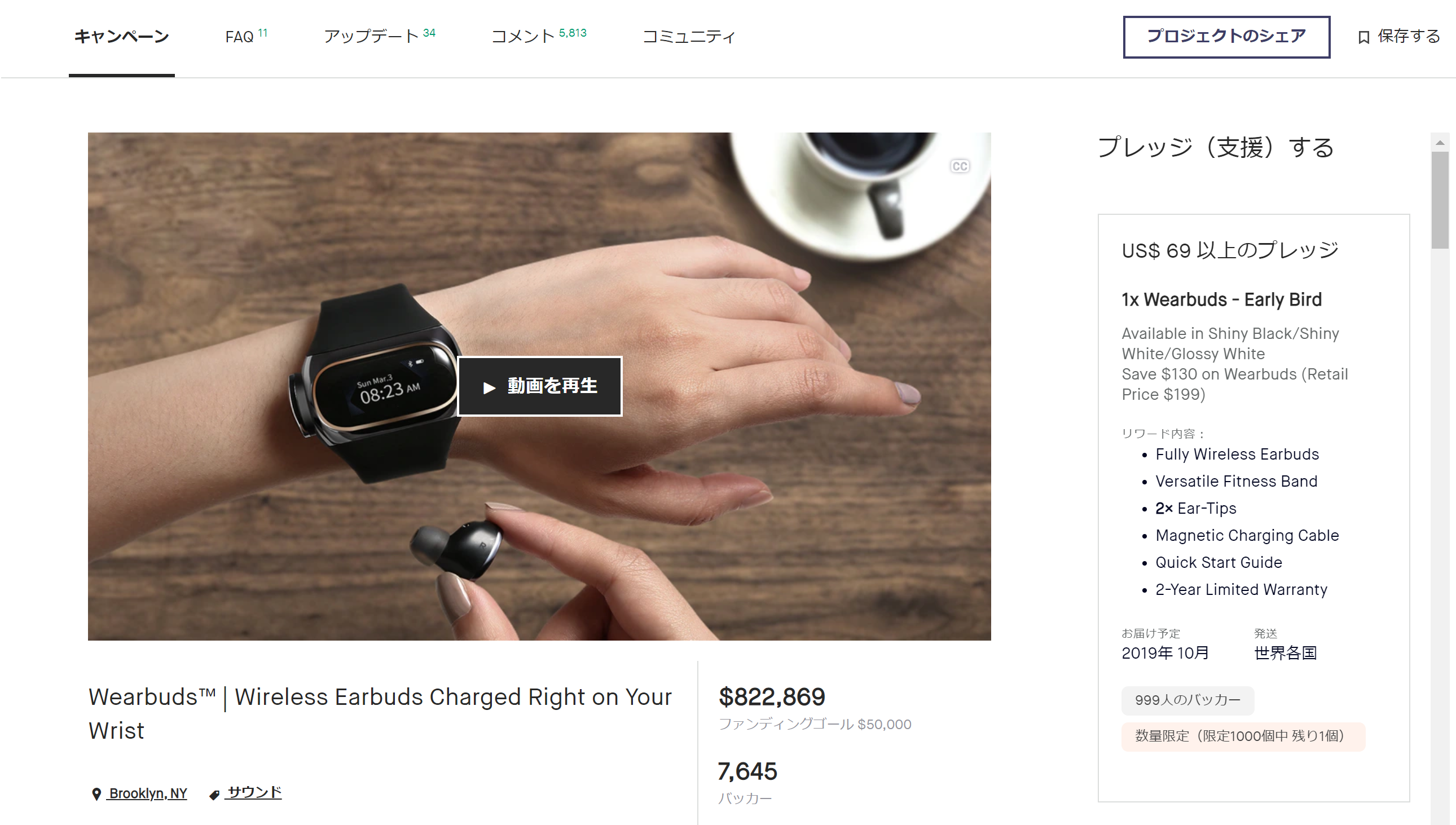Click the vertical scrollbar thumb on the right
Screen dimensions: 1456x825
pyautogui.click(x=1440, y=200)
